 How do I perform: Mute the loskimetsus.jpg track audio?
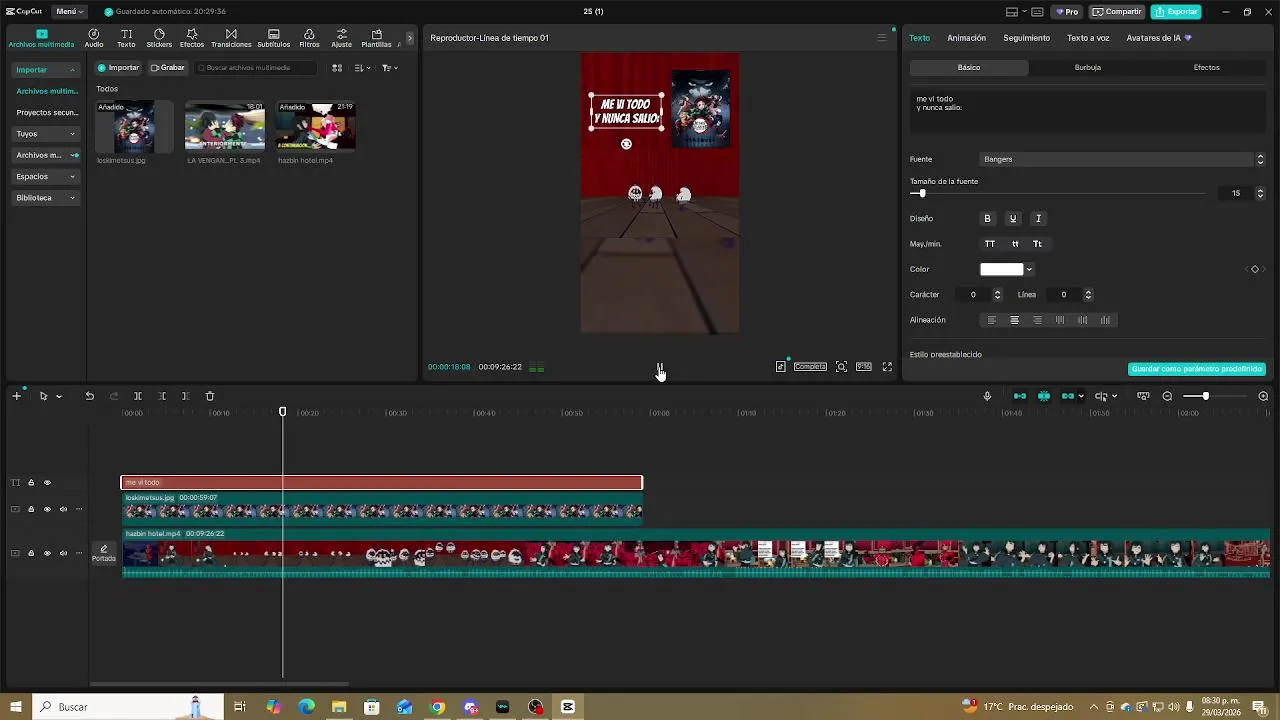(x=63, y=509)
